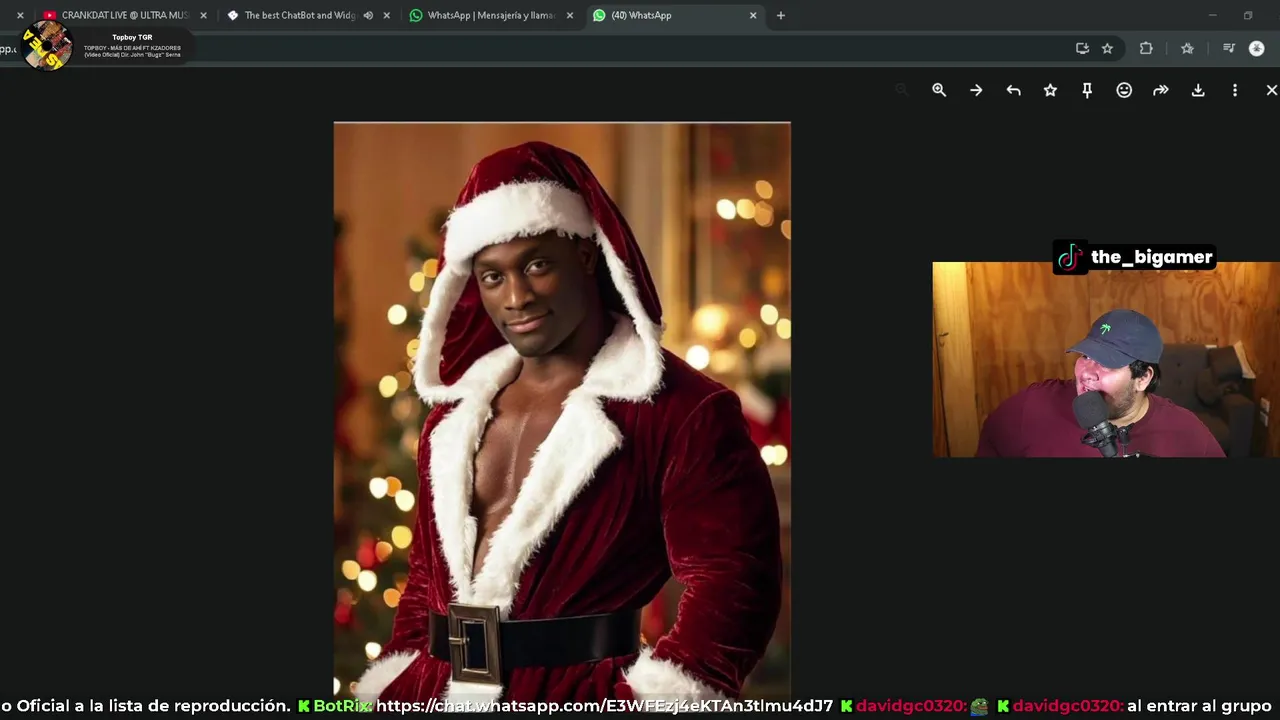Star the image in the WhatsApp viewer

click(1050, 90)
